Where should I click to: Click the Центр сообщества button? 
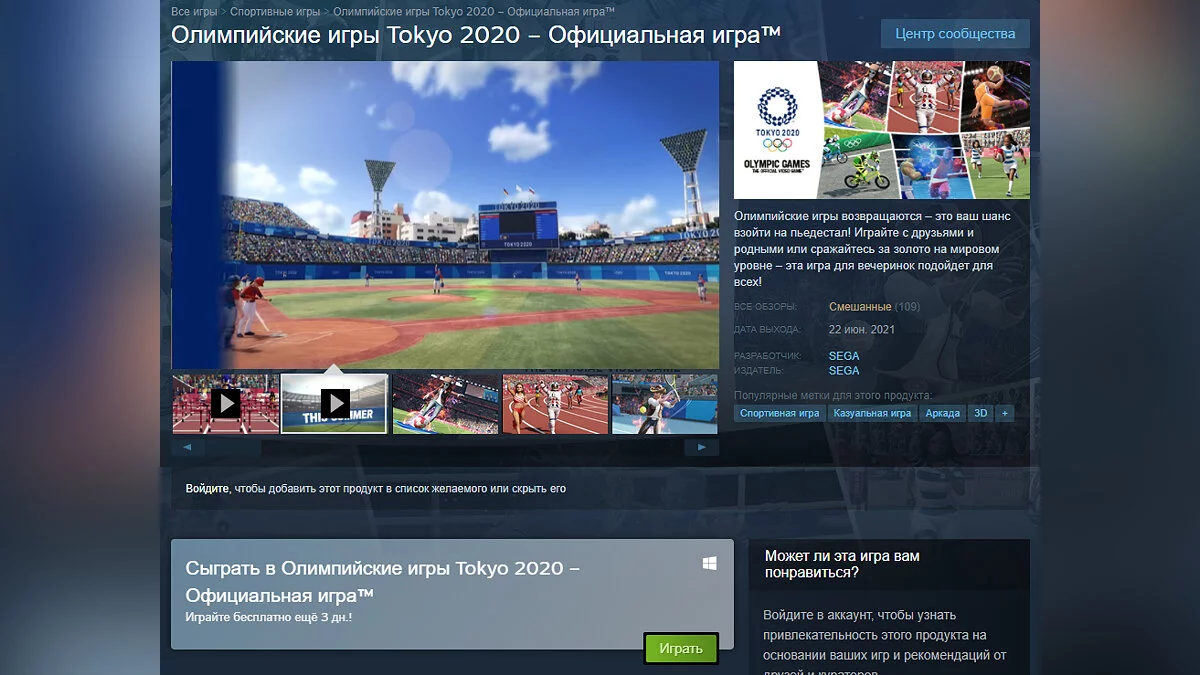pyautogui.click(x=955, y=34)
